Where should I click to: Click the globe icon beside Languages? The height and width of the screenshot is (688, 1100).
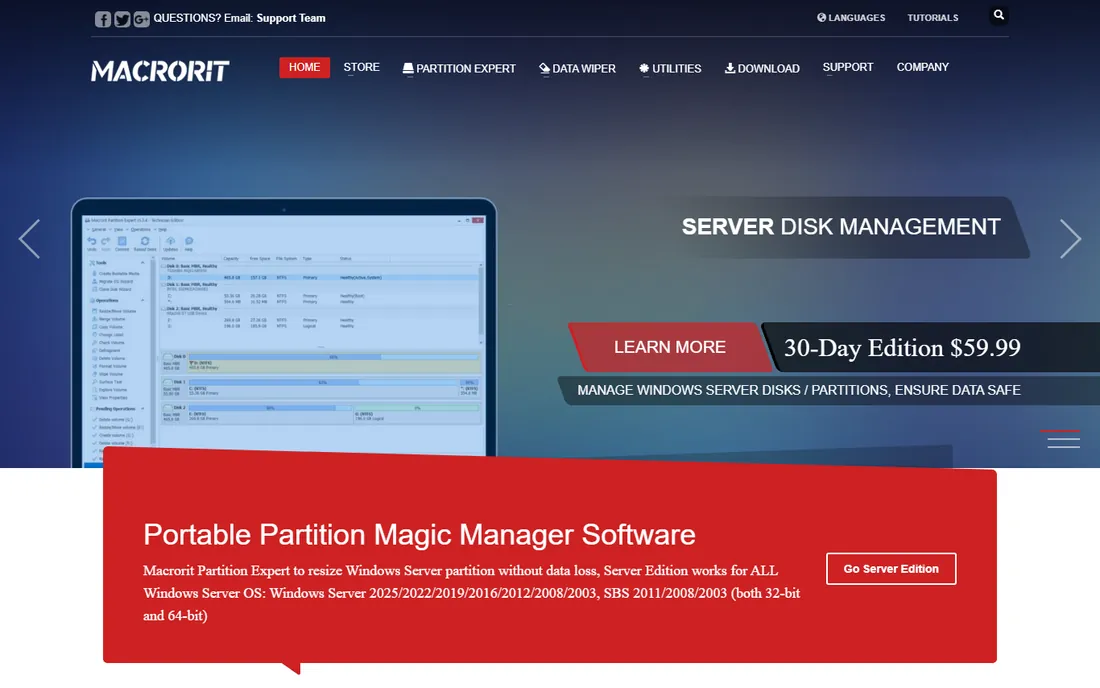click(821, 18)
